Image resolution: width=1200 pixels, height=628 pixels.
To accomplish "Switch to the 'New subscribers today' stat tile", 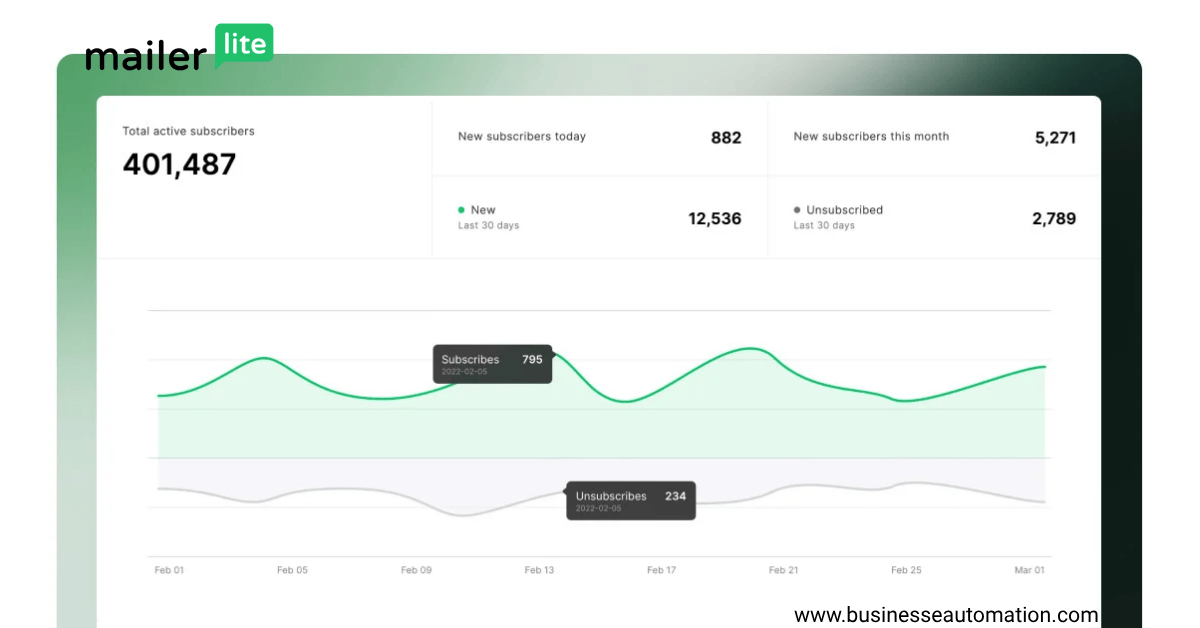I will tap(600, 137).
